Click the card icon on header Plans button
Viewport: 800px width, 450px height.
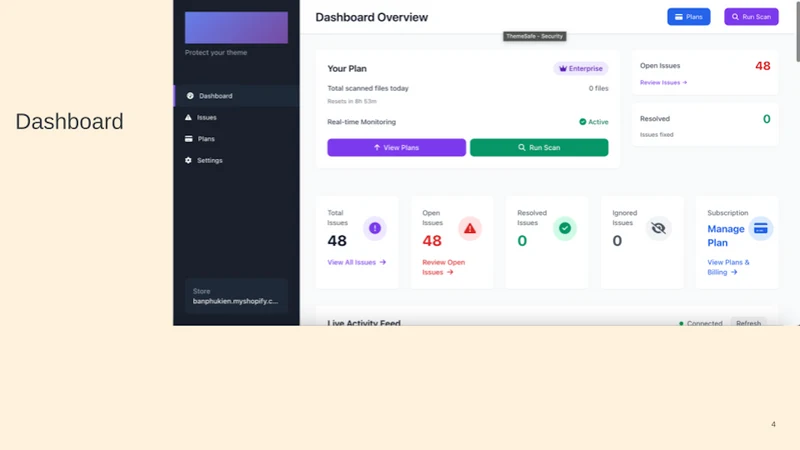point(679,17)
